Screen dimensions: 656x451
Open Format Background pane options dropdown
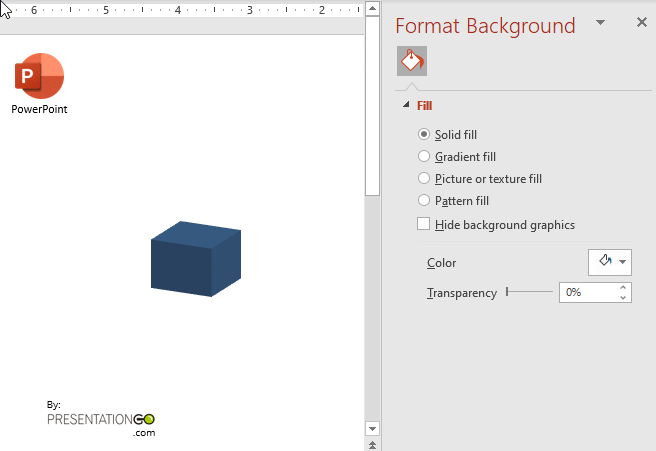click(600, 23)
